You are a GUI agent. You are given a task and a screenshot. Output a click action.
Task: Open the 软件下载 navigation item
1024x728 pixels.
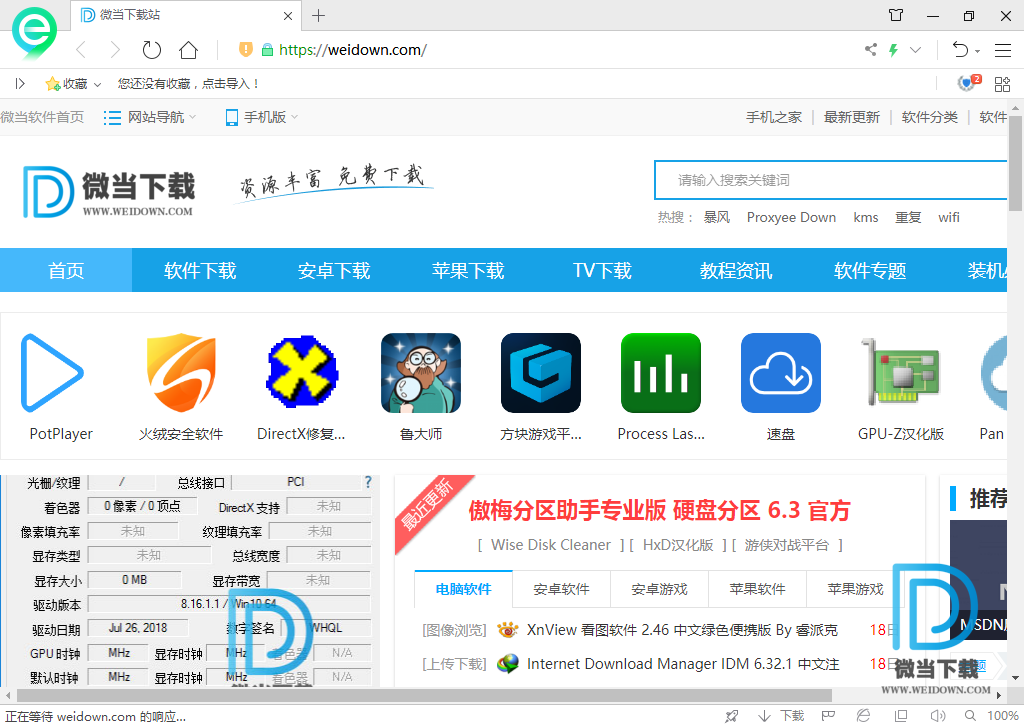coord(200,270)
